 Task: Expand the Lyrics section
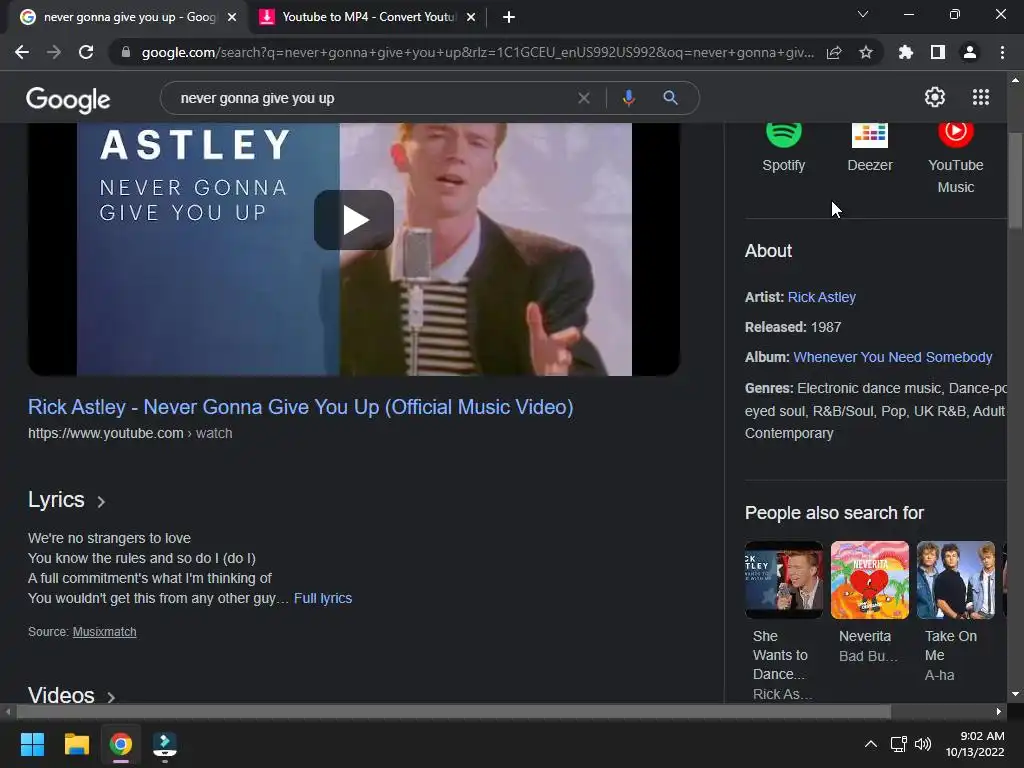coord(67,500)
